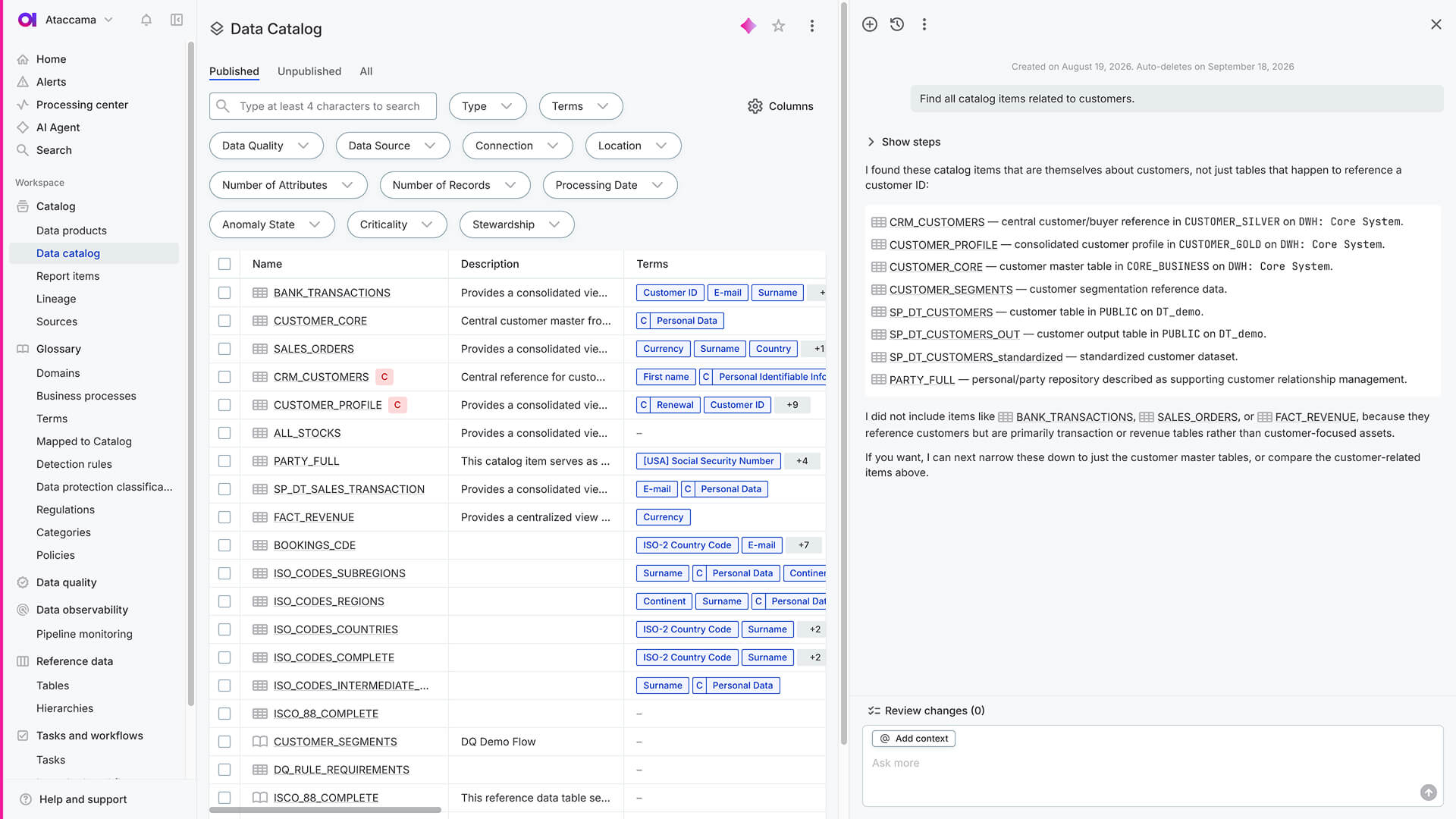Click the Search magnifier icon in sidebar
This screenshot has height=819, width=1456.
(x=23, y=150)
